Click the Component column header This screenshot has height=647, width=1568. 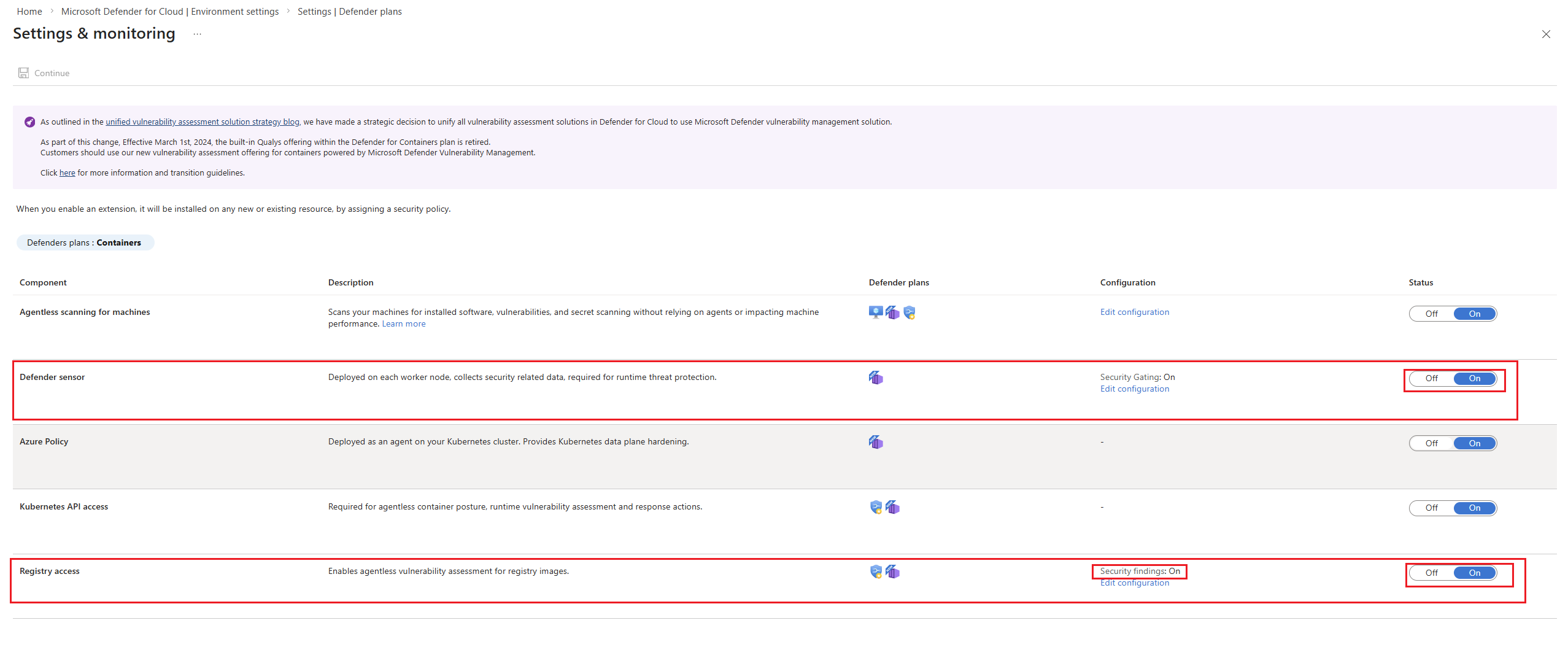[43, 282]
